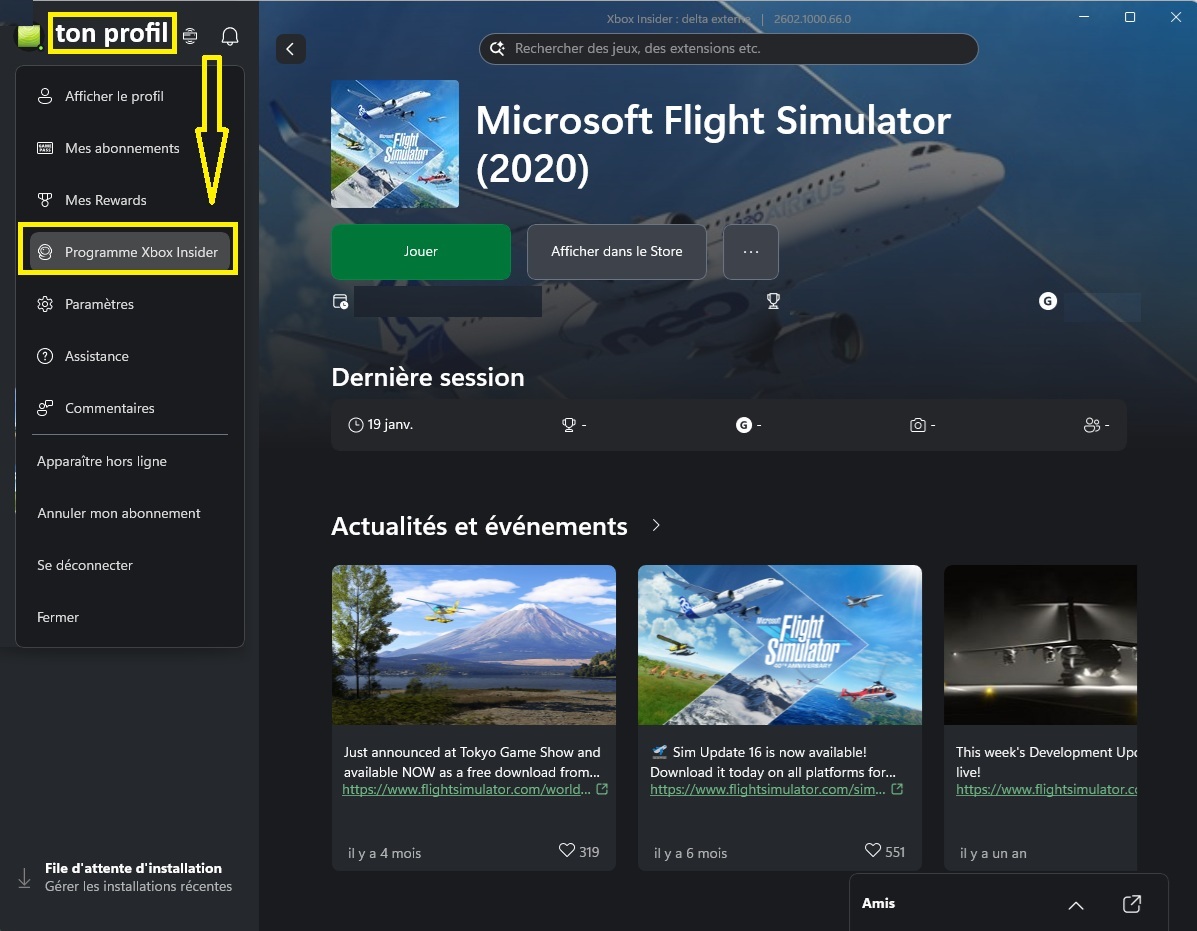
Task: Open Mes Rewards menu entry
Action: point(130,200)
